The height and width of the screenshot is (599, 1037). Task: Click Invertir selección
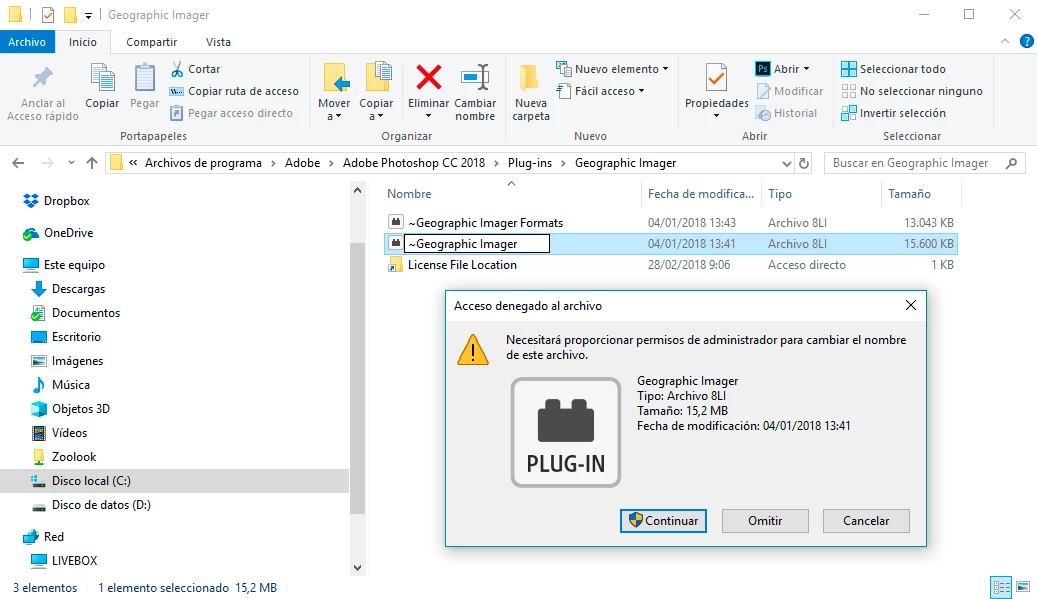coord(893,113)
